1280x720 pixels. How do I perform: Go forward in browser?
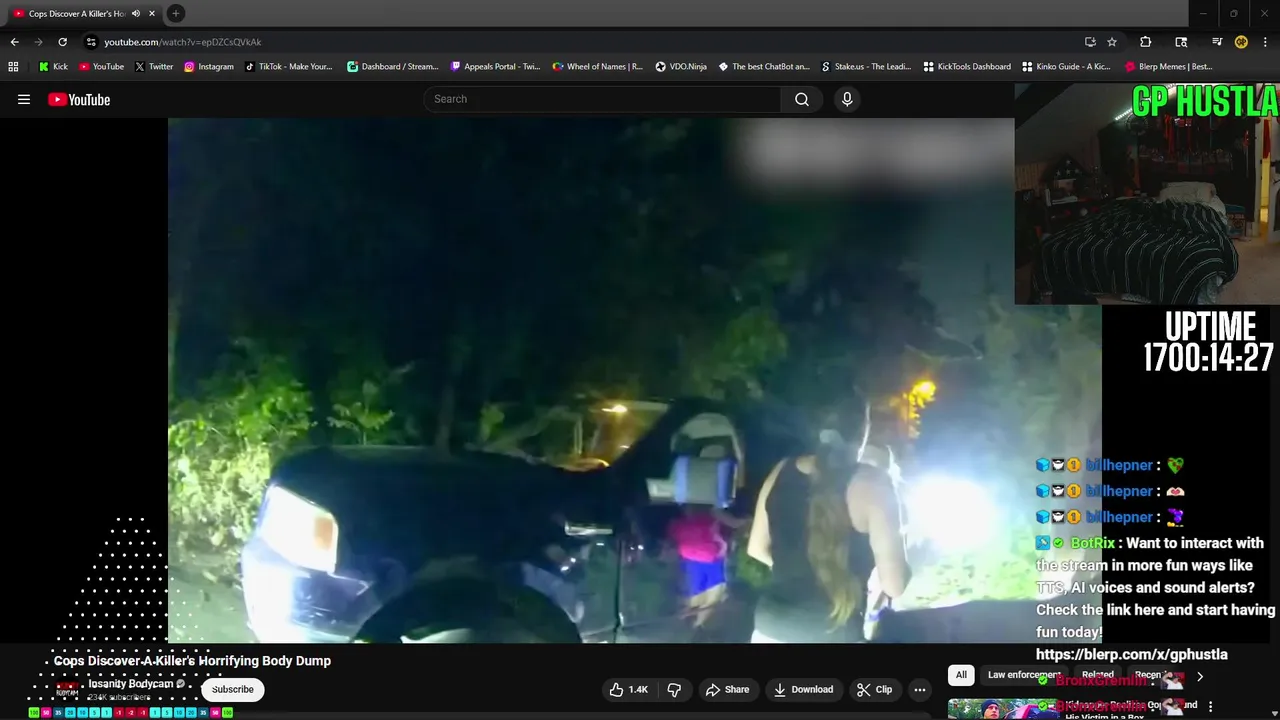[38, 42]
